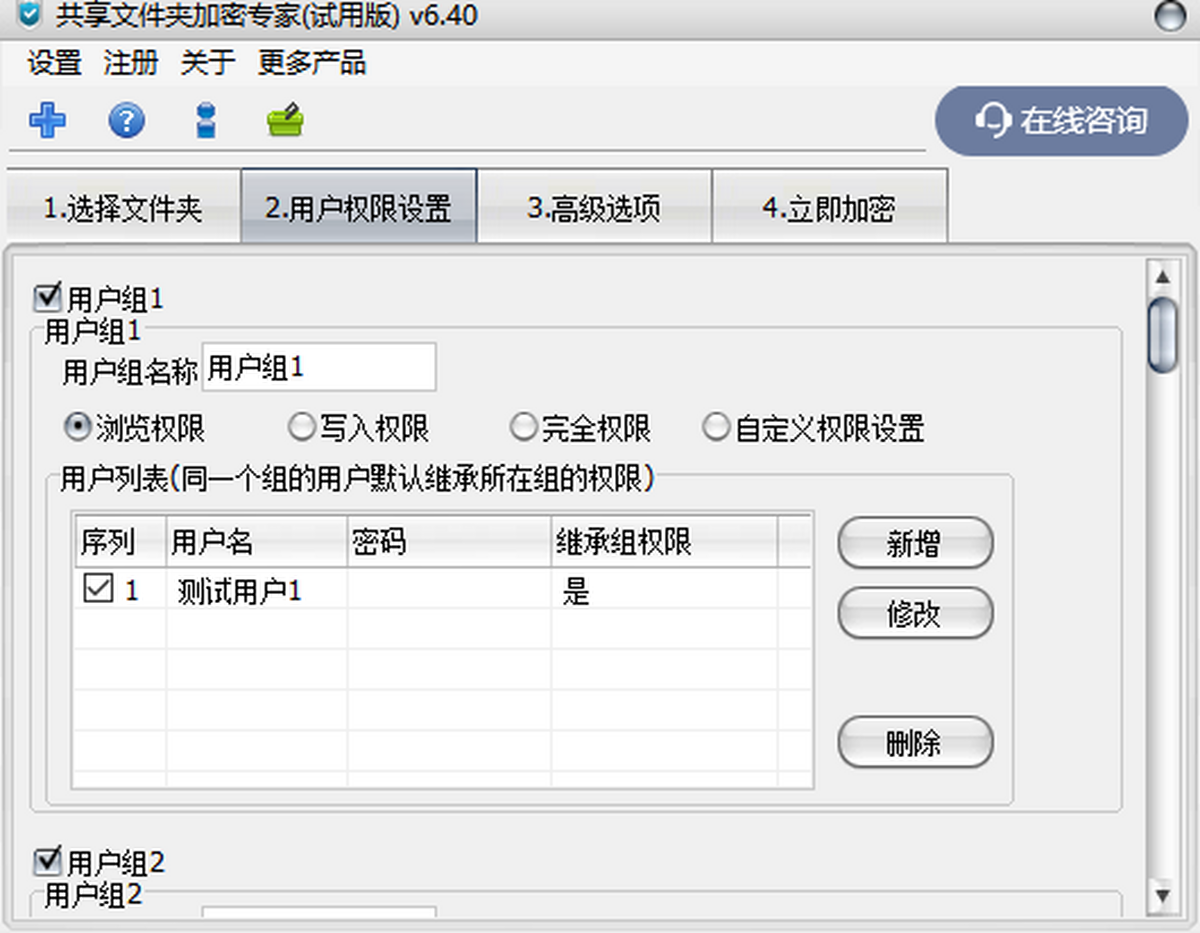This screenshot has width=1200, height=933.
Task: Choose 完全权限 radio option
Action: coord(523,429)
